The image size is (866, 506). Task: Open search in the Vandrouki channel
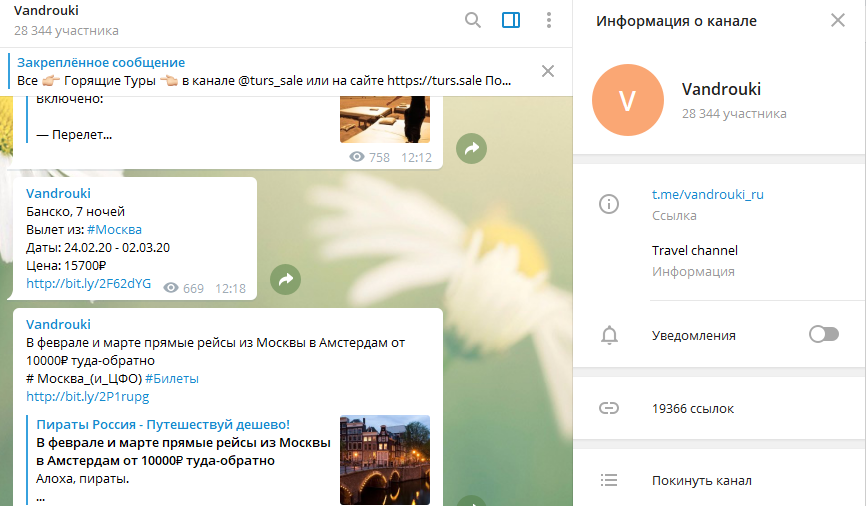coord(473,20)
